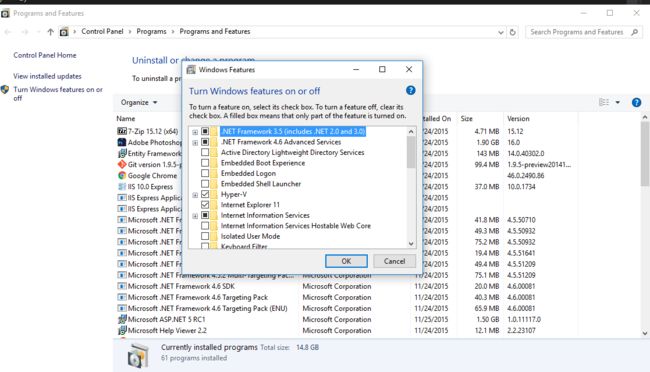Image resolution: width=650 pixels, height=372 pixels.
Task: Click Control Panel icon in address bar
Action: (64, 32)
